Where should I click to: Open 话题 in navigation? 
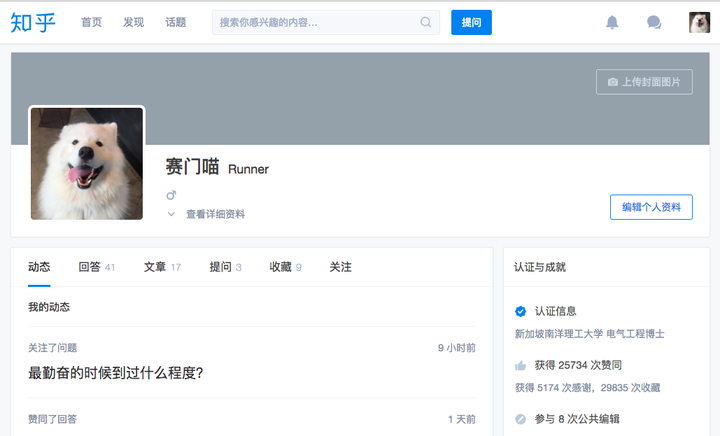point(175,22)
